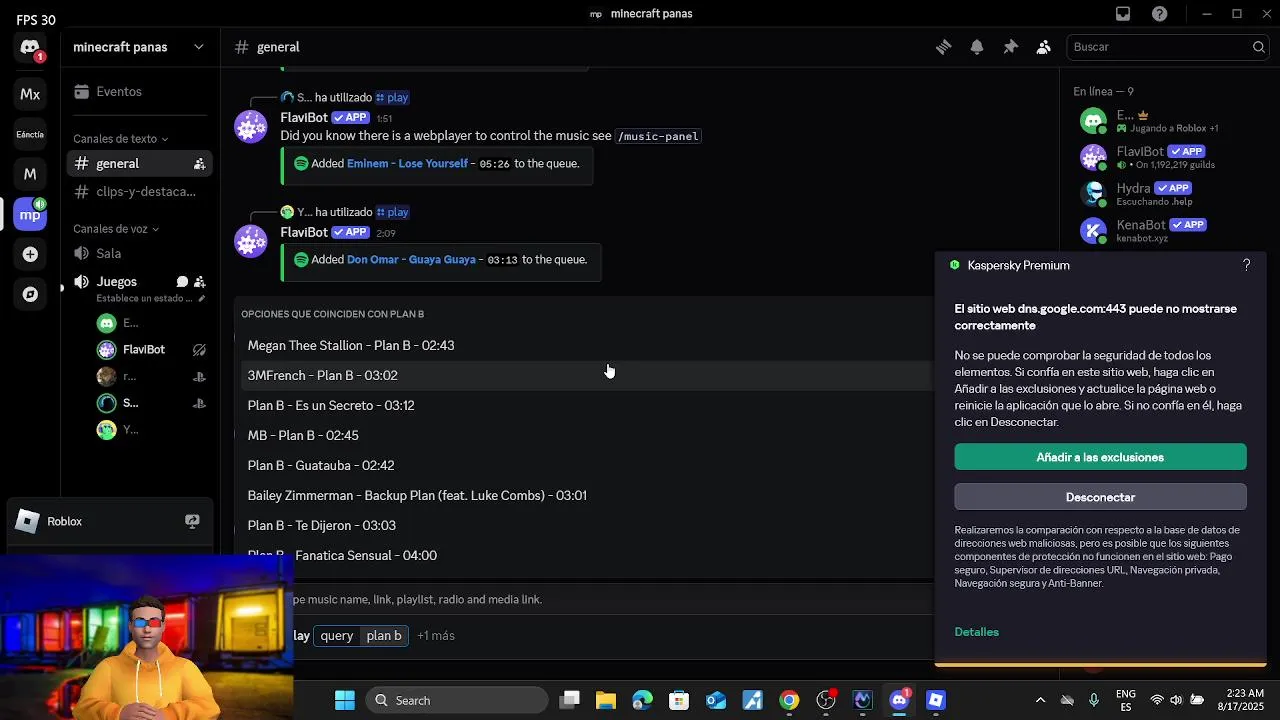
Task: Edit voice status pencil icon
Action: (201, 298)
